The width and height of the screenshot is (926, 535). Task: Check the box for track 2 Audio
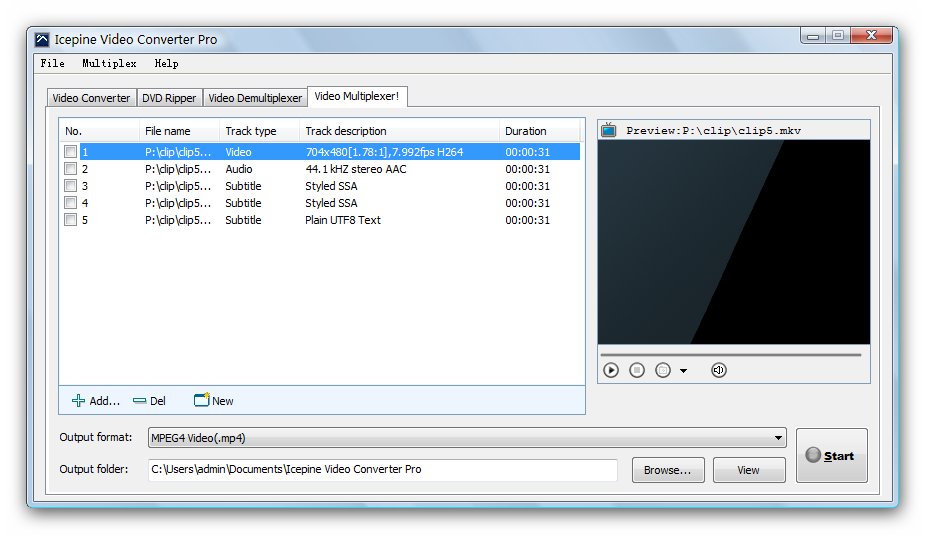point(70,169)
